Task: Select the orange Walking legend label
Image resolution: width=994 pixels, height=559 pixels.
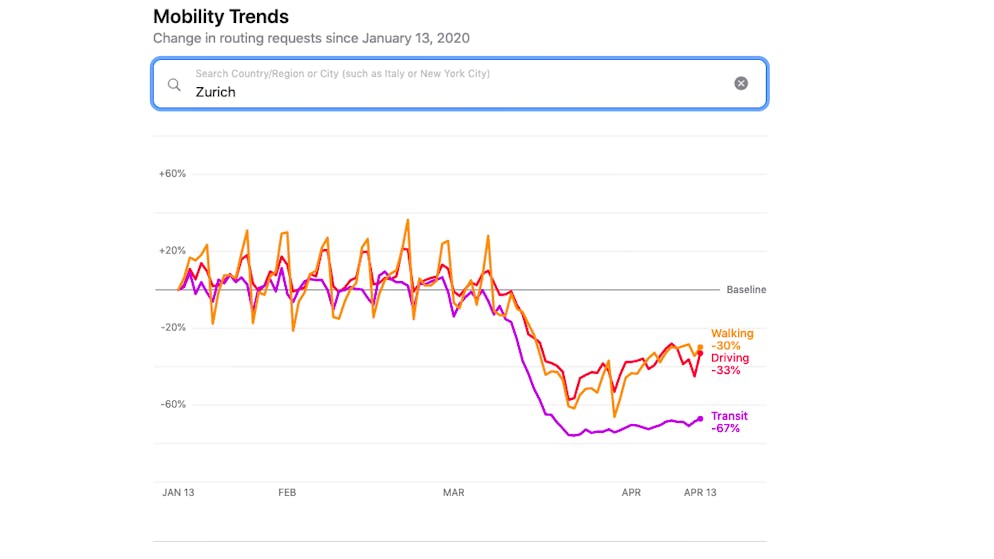Action: [x=732, y=334]
